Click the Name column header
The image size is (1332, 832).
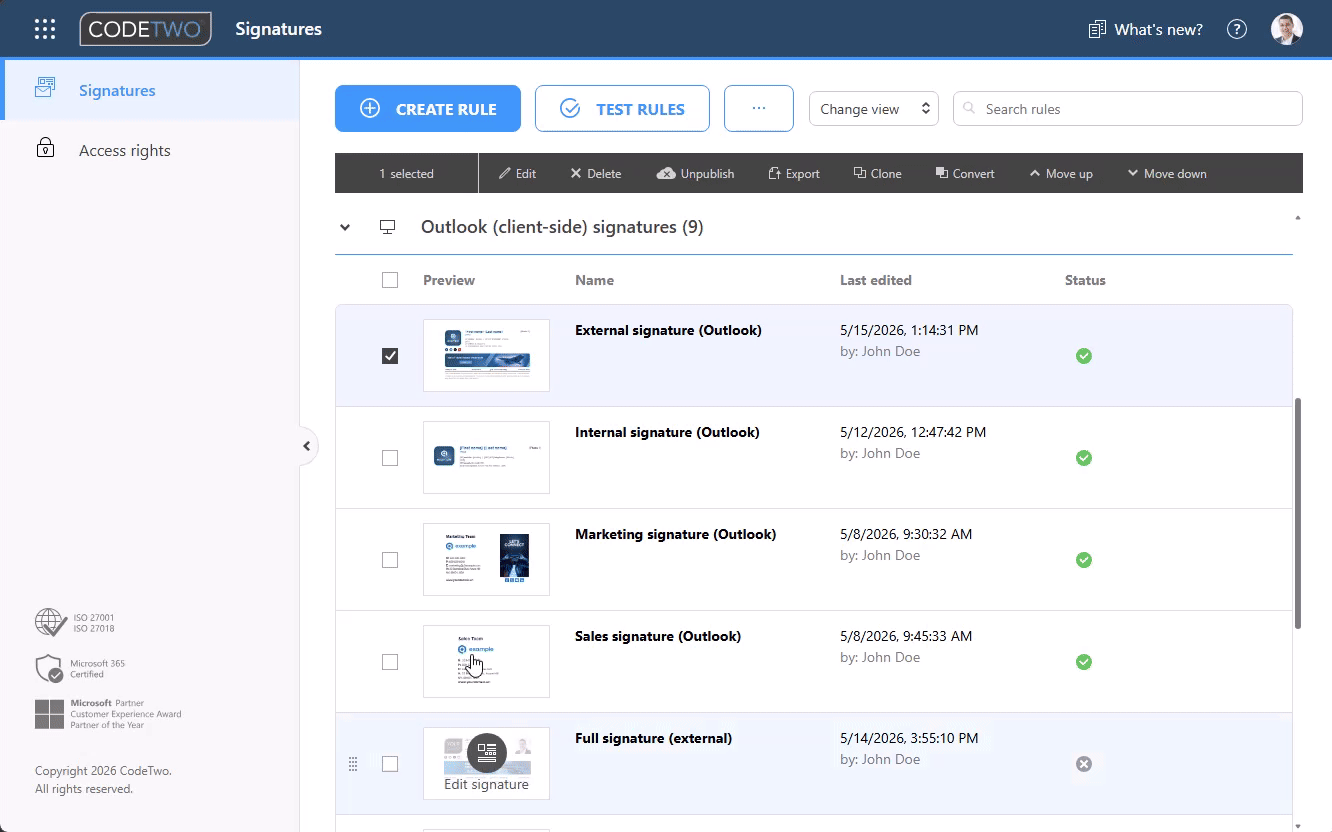[x=594, y=280]
